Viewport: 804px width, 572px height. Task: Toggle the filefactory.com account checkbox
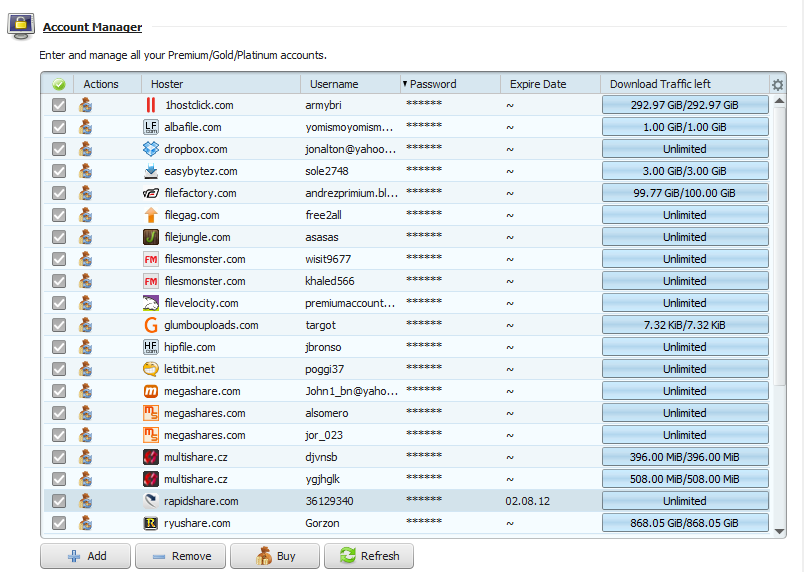click(x=59, y=193)
